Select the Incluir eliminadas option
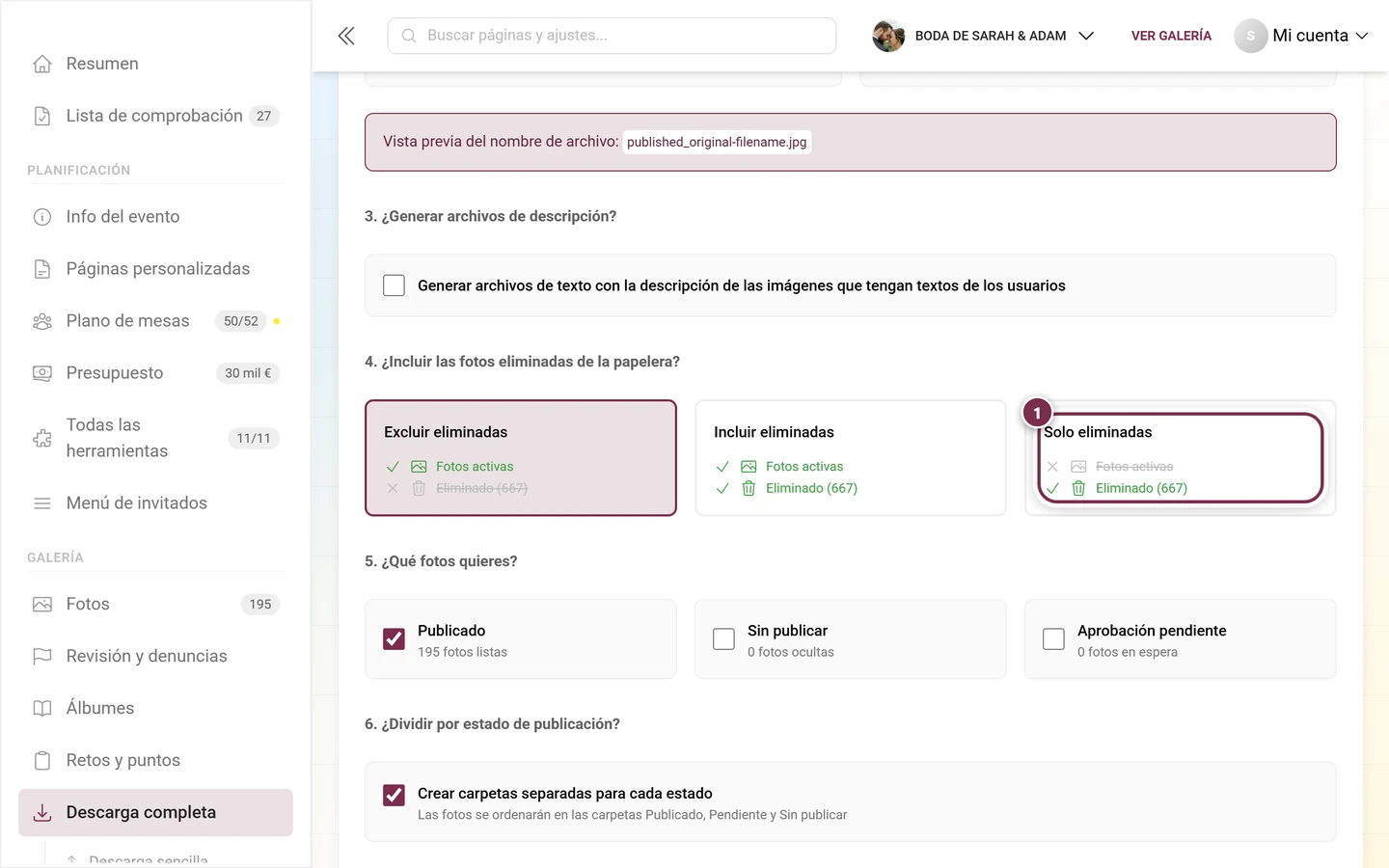The height and width of the screenshot is (868, 1389). (851, 458)
